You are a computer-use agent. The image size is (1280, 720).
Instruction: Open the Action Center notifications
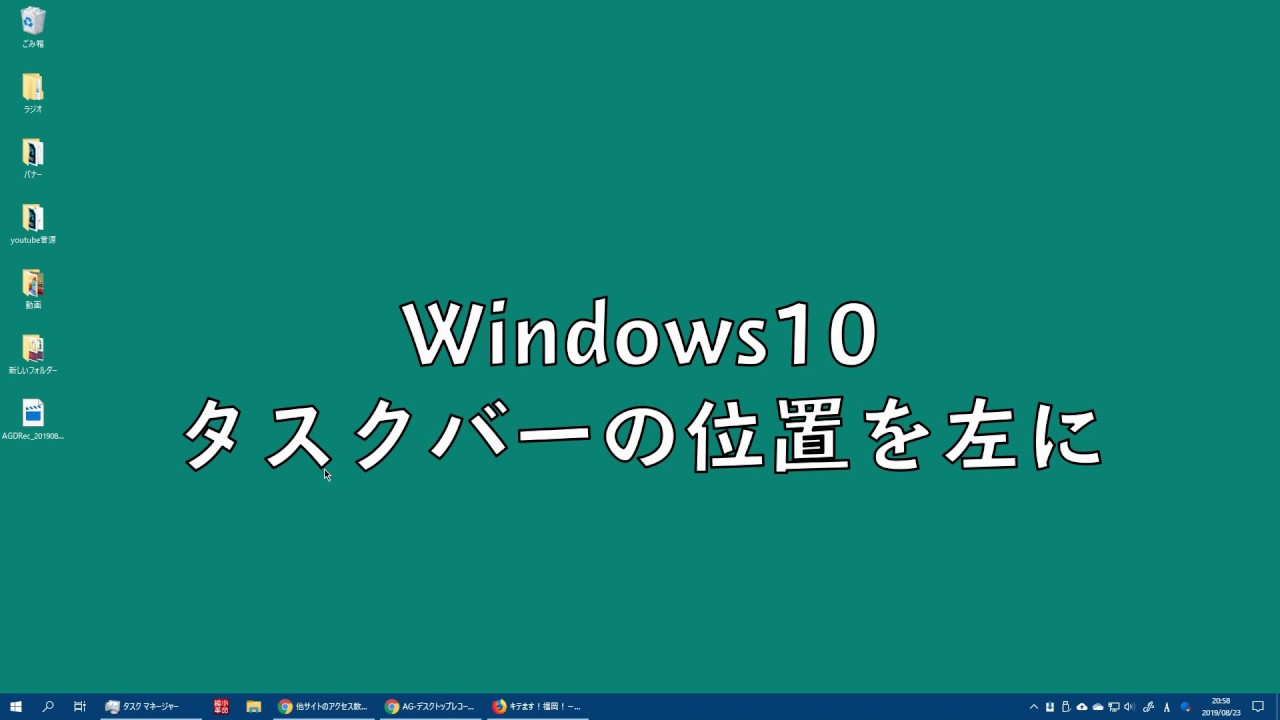[1258, 706]
